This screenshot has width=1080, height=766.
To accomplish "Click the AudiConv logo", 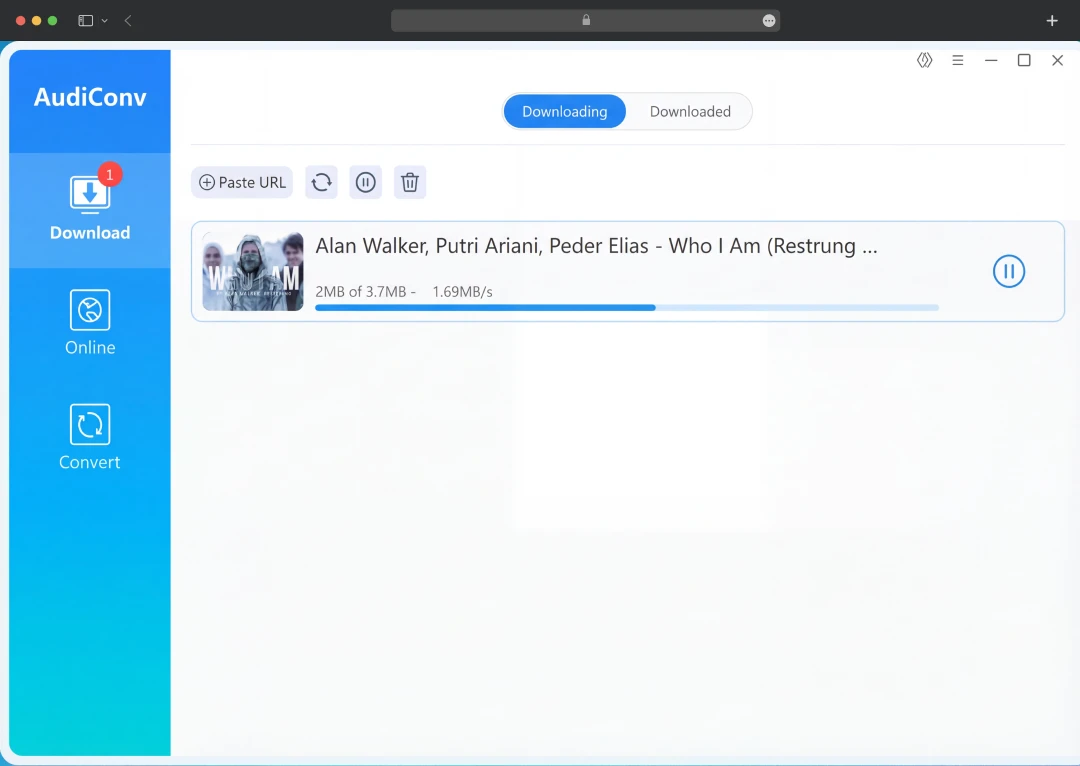I will (x=89, y=96).
